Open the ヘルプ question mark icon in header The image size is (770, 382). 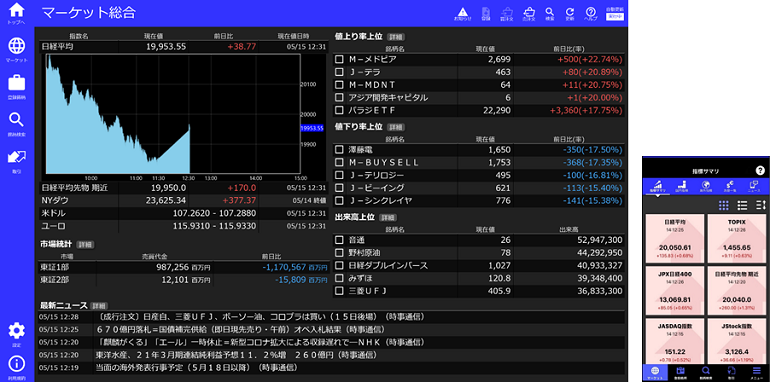point(591,13)
